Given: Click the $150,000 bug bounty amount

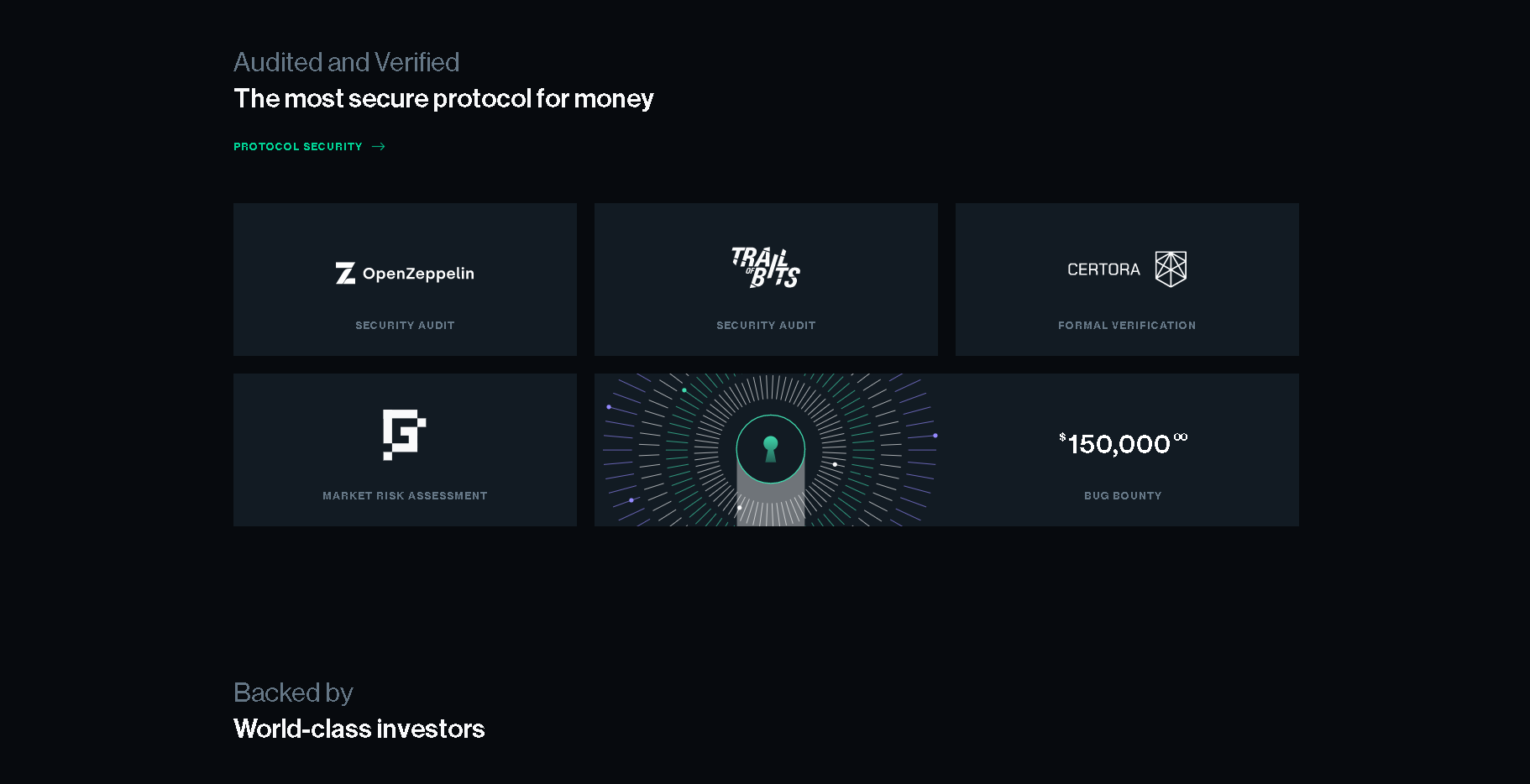Looking at the screenshot, I should (x=1124, y=443).
